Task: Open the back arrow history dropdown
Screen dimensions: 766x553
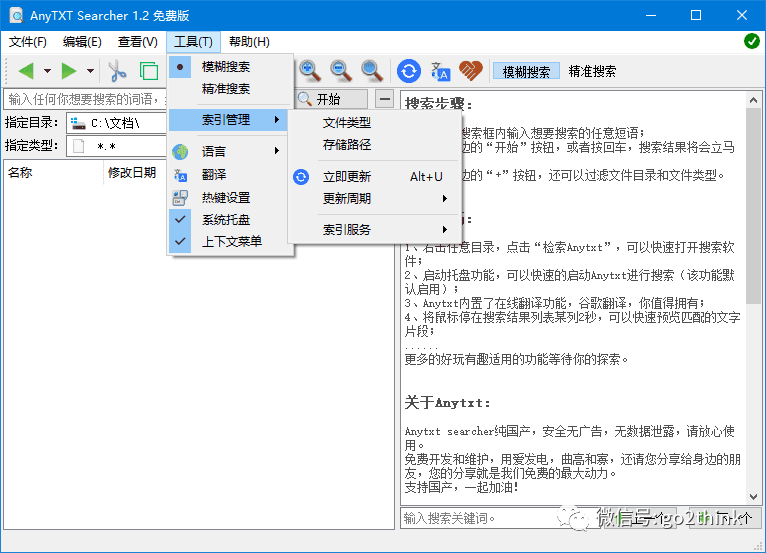Action: 47,71
